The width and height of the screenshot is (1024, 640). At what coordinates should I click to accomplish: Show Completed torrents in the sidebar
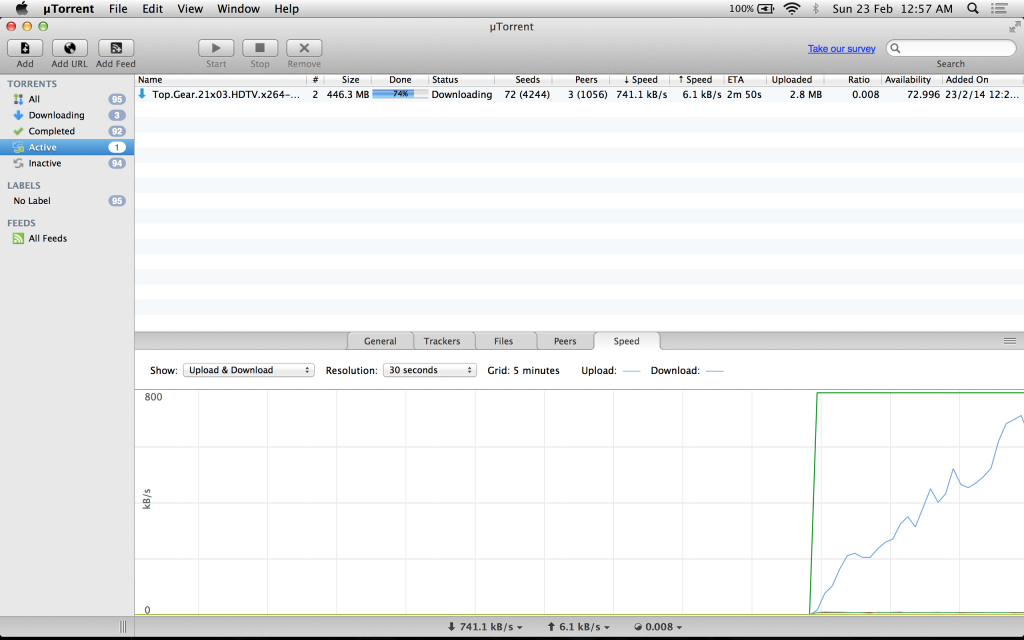(x=67, y=131)
